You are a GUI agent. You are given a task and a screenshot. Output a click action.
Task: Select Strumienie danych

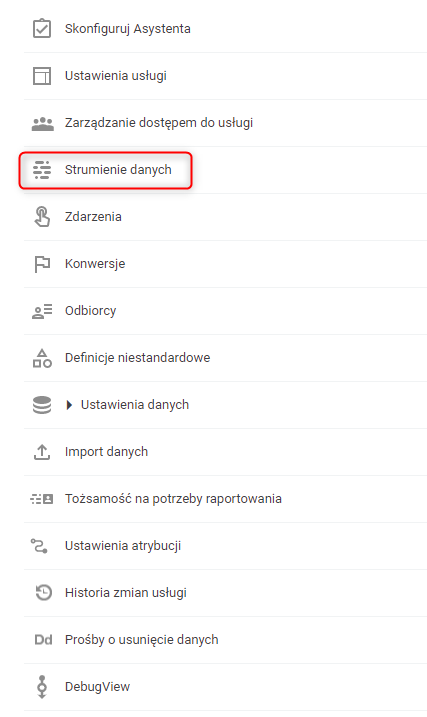coord(118,170)
